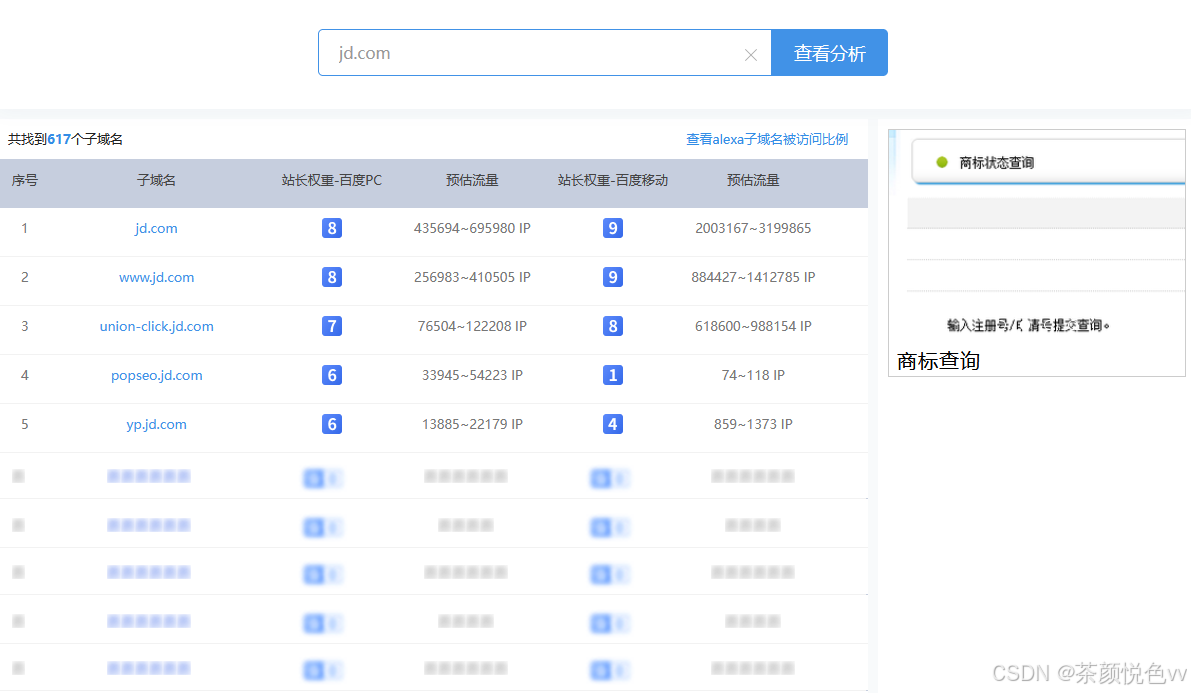This screenshot has width=1191, height=693.
Task: Click Baidu PC weight badge 8 for jd.com
Action: tap(332, 228)
